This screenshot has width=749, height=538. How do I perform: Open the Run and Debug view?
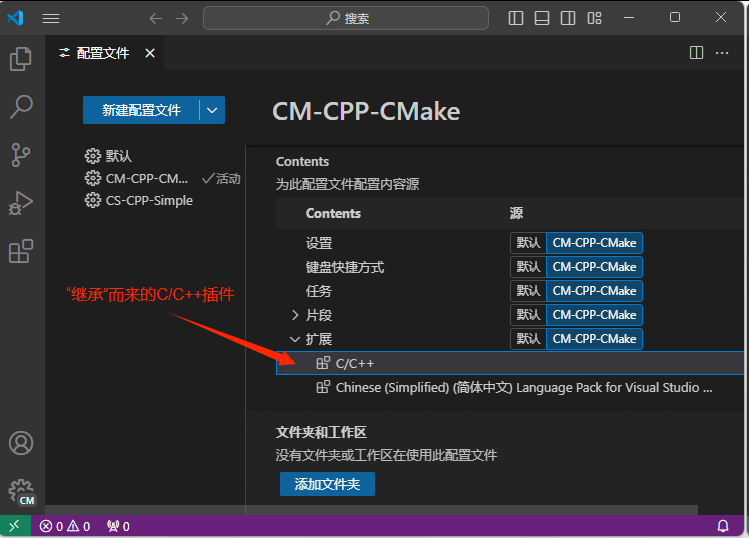coord(21,203)
